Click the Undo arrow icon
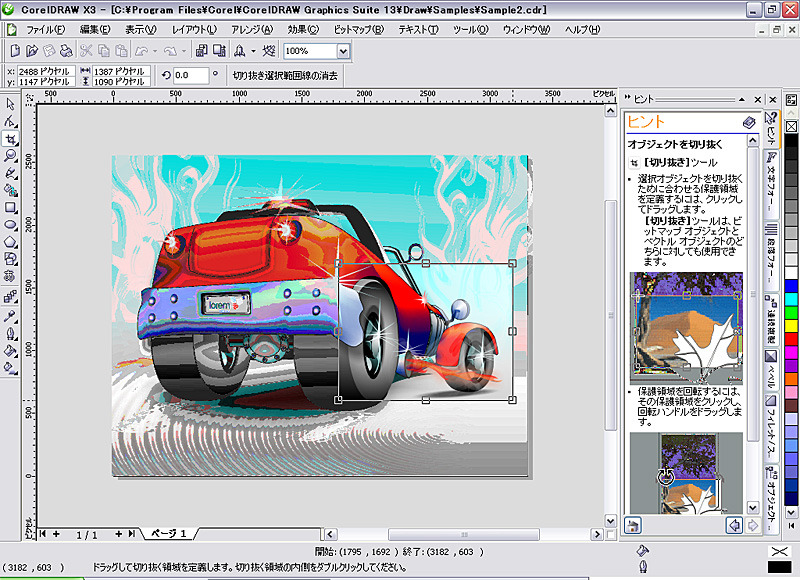800x580 pixels. coord(141,51)
